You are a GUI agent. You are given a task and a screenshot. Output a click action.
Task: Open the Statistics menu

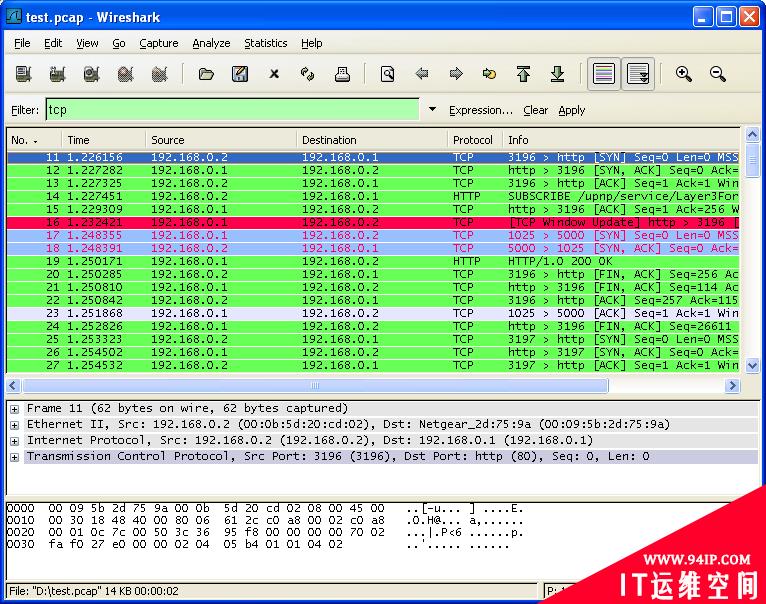pyautogui.click(x=266, y=43)
